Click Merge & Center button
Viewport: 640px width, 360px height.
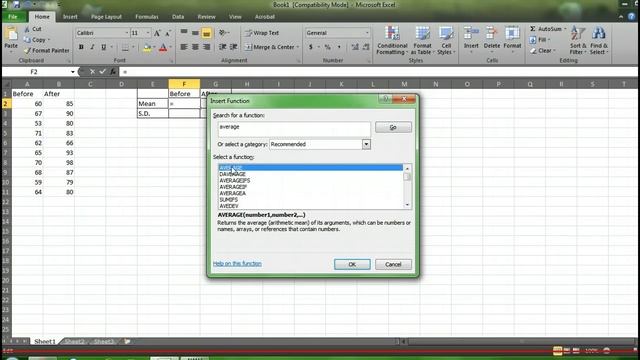(x=270, y=47)
